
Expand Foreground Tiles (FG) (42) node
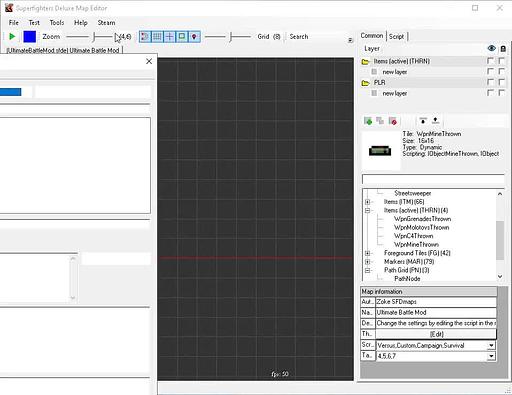click(367, 253)
